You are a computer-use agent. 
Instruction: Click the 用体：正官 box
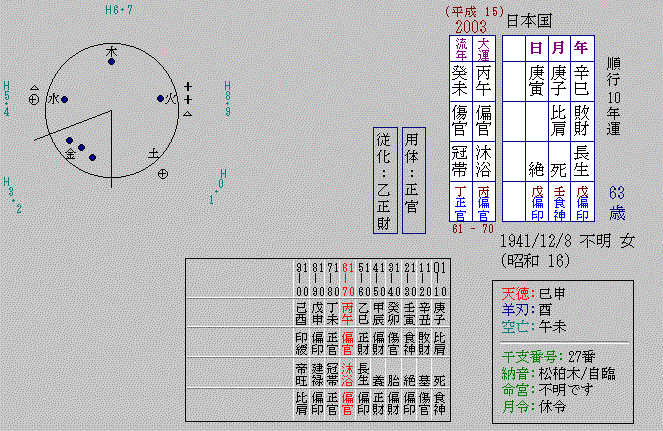415,180
